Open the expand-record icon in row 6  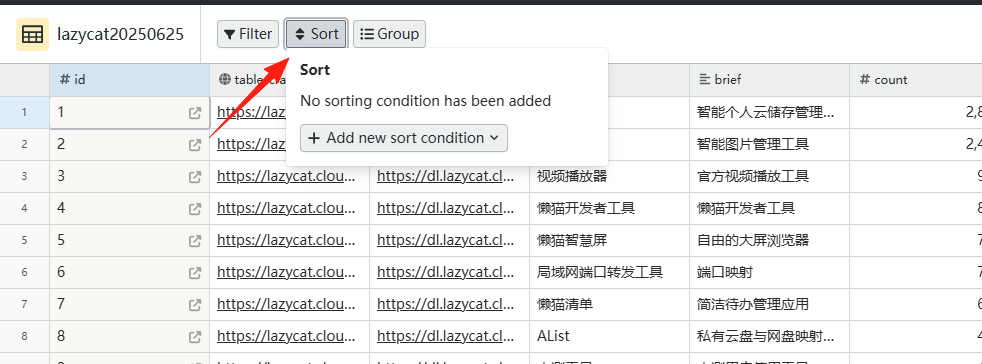point(195,273)
